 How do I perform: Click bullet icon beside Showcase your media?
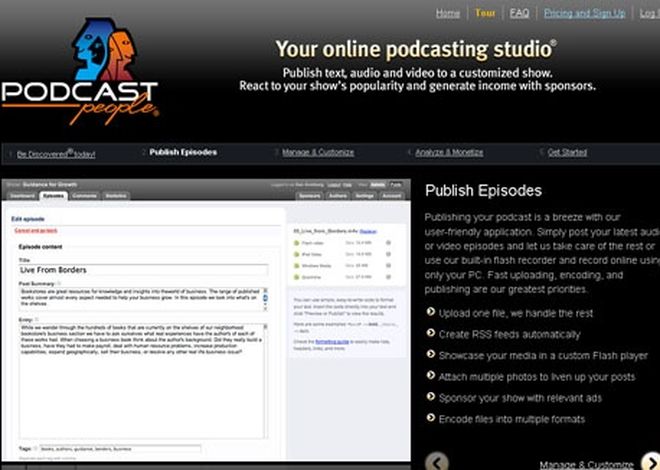tap(430, 354)
